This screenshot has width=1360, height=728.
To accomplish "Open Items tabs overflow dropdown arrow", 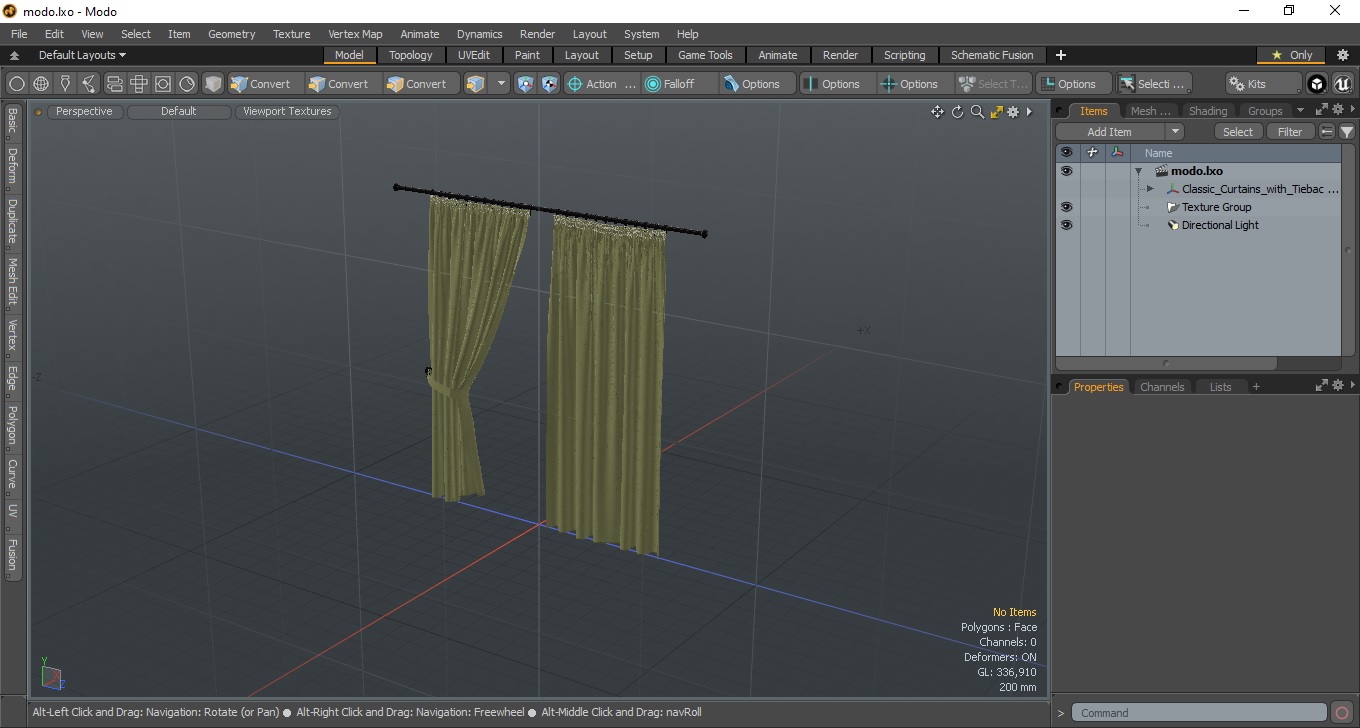I will click(1300, 110).
